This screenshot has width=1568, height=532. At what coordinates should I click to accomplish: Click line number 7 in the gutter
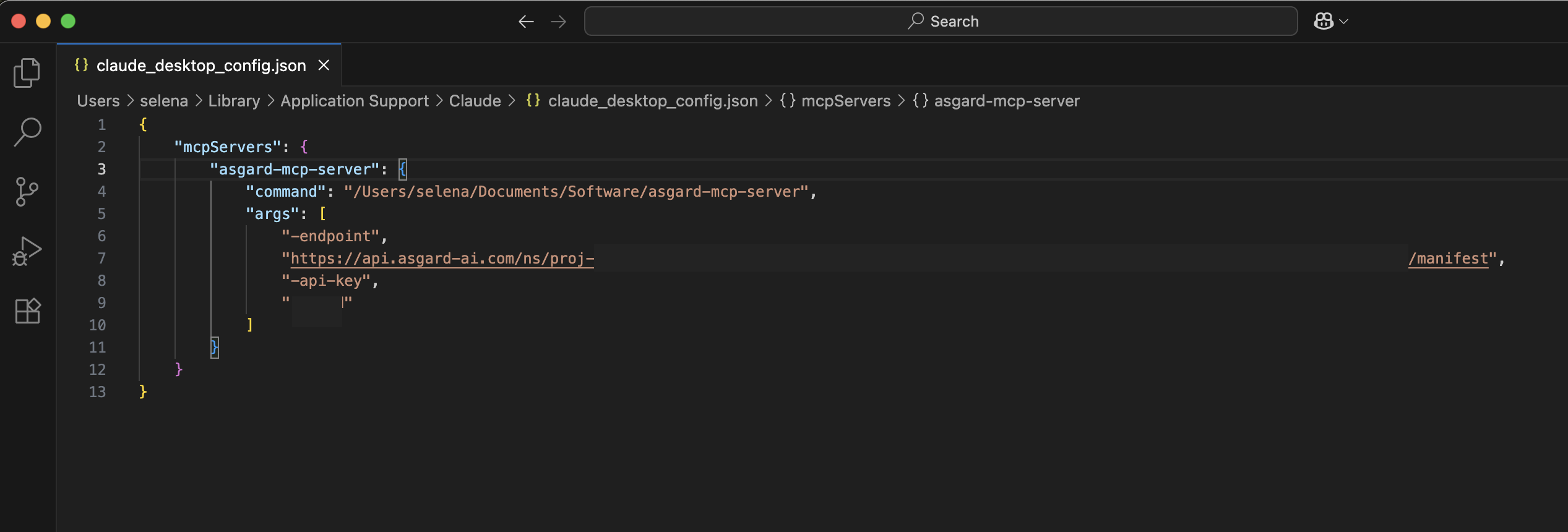[x=101, y=259]
